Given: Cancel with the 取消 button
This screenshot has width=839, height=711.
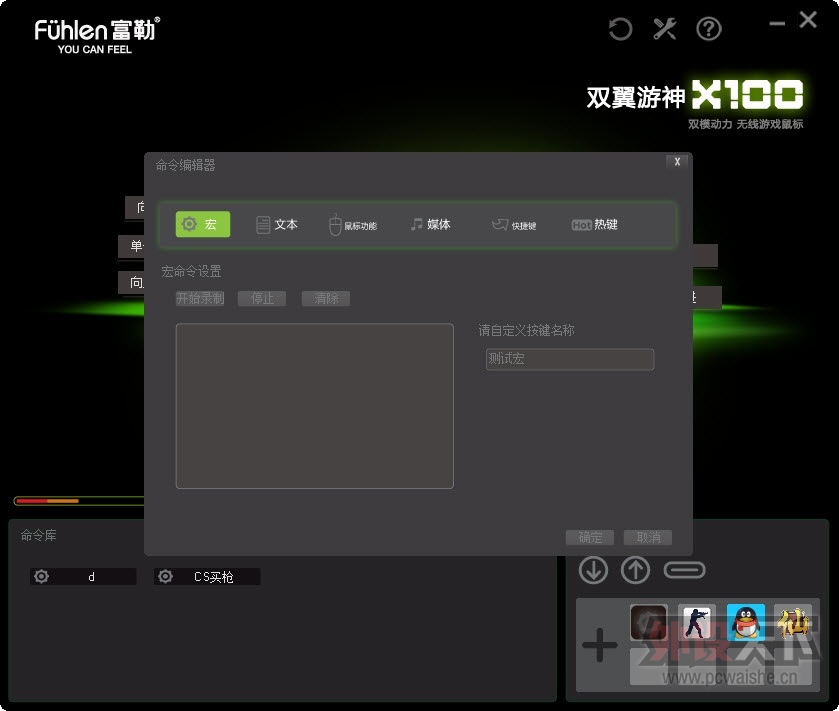Looking at the screenshot, I should (648, 537).
